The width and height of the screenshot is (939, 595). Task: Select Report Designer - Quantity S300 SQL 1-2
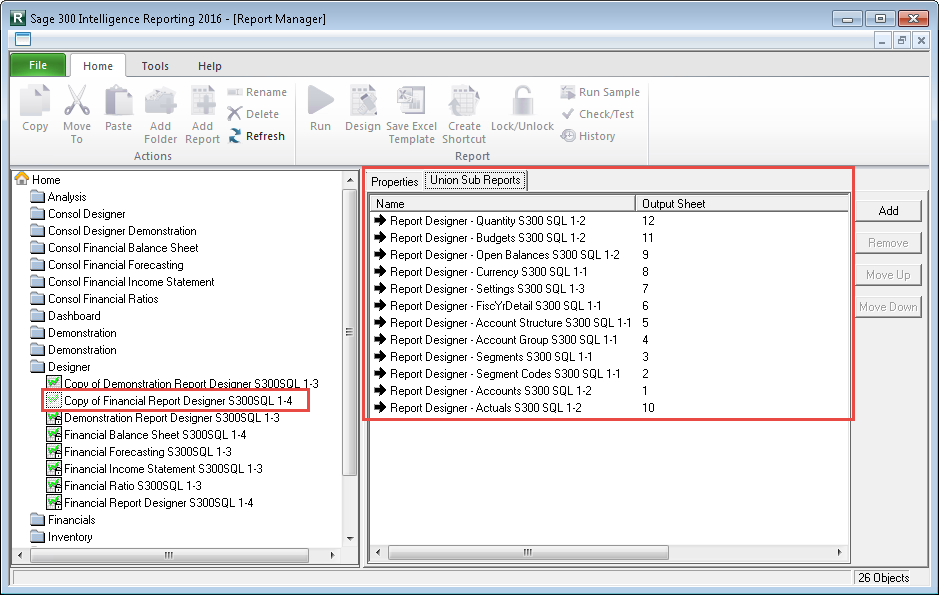point(480,221)
